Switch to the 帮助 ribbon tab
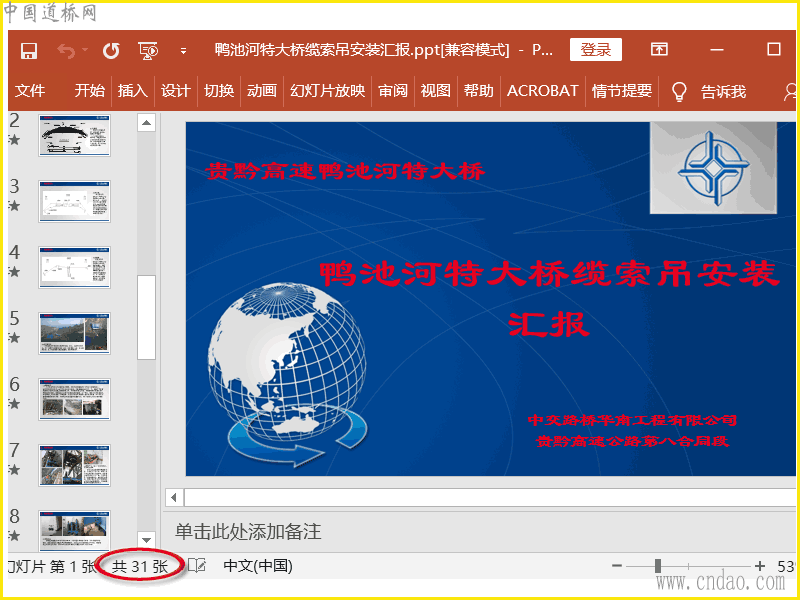Screen dimensions: 800x600 [479, 91]
